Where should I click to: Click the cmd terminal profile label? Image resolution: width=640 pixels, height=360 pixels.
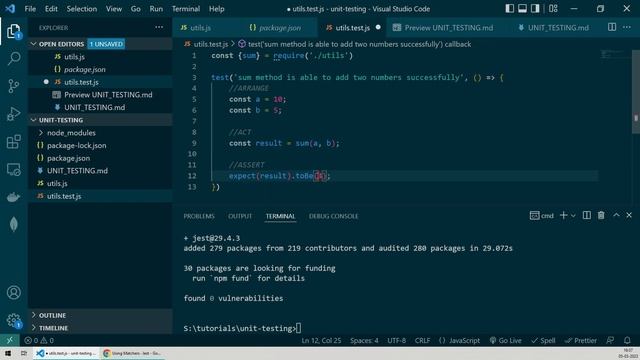coord(542,216)
